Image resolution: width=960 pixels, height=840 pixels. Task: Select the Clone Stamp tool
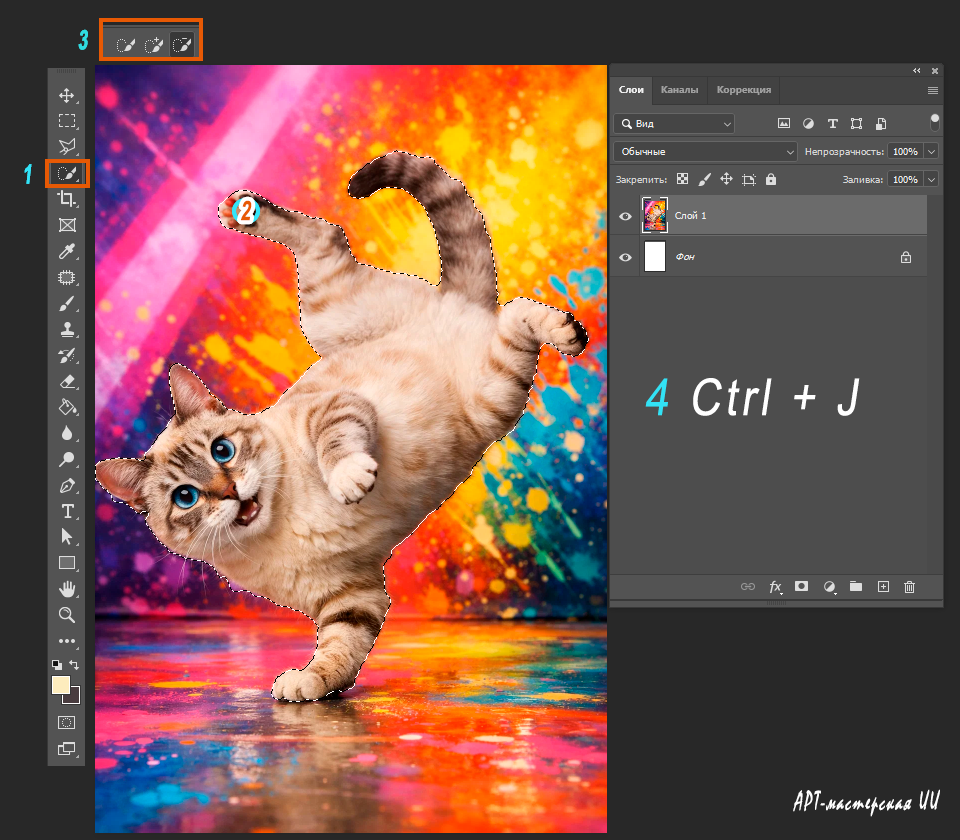67,329
